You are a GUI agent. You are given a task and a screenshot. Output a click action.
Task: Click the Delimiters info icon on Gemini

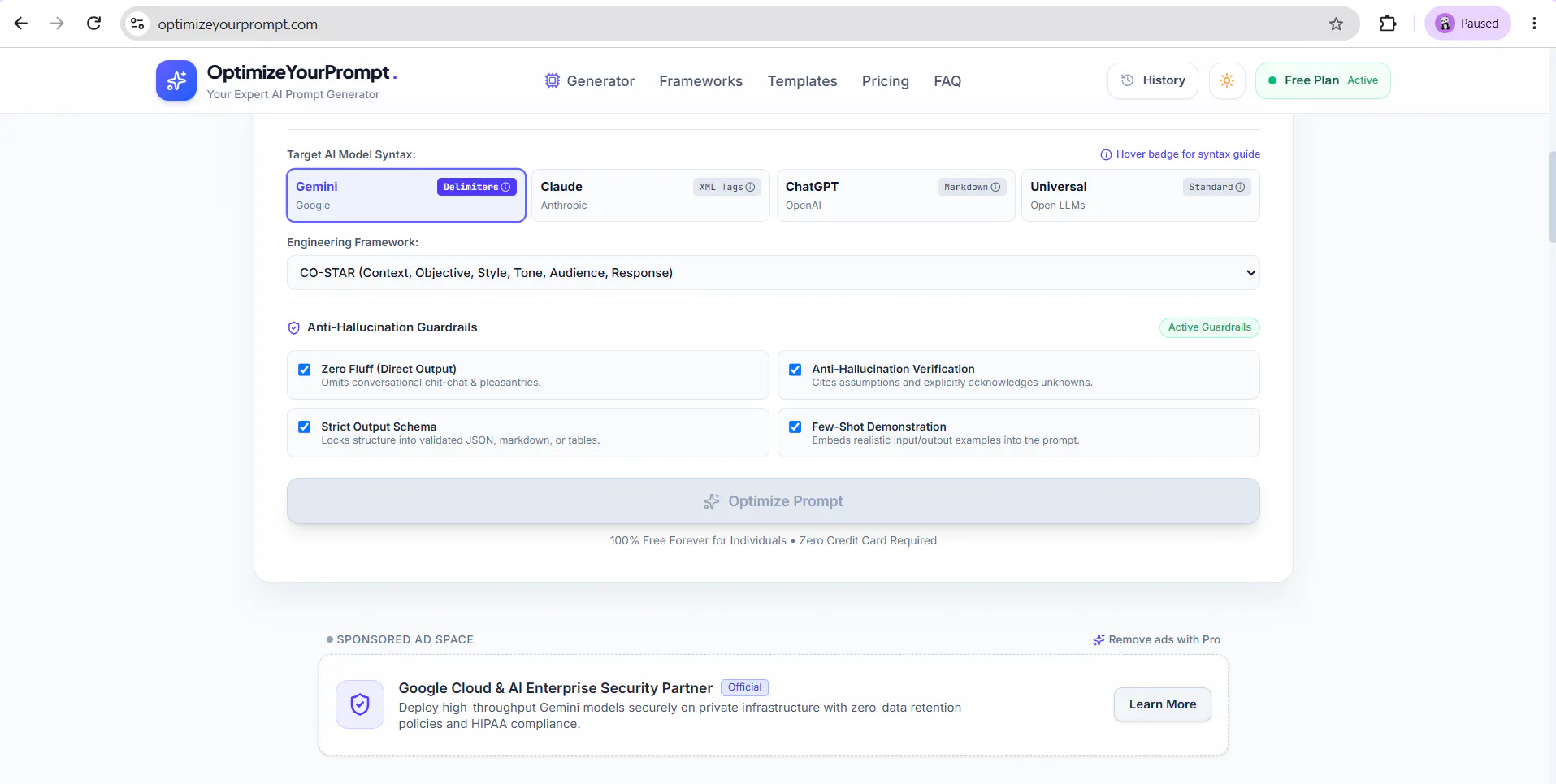(506, 187)
